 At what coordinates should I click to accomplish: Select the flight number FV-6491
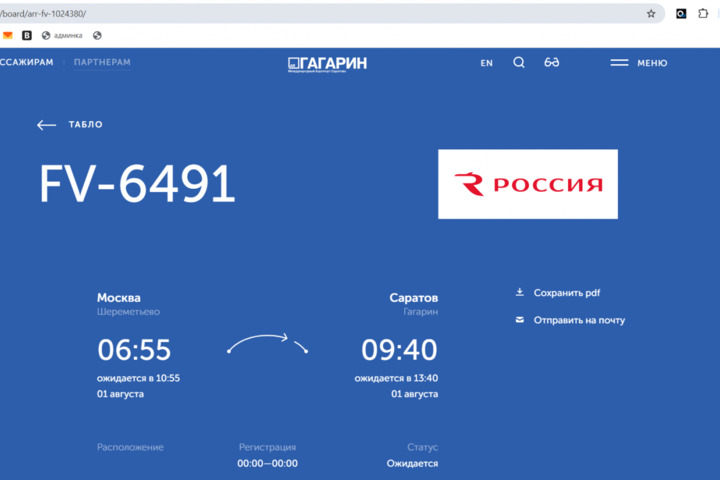coord(137,184)
